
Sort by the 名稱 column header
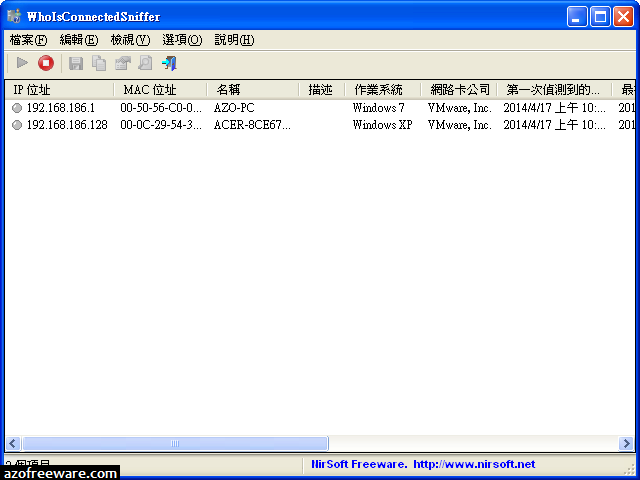pyautogui.click(x=253, y=90)
